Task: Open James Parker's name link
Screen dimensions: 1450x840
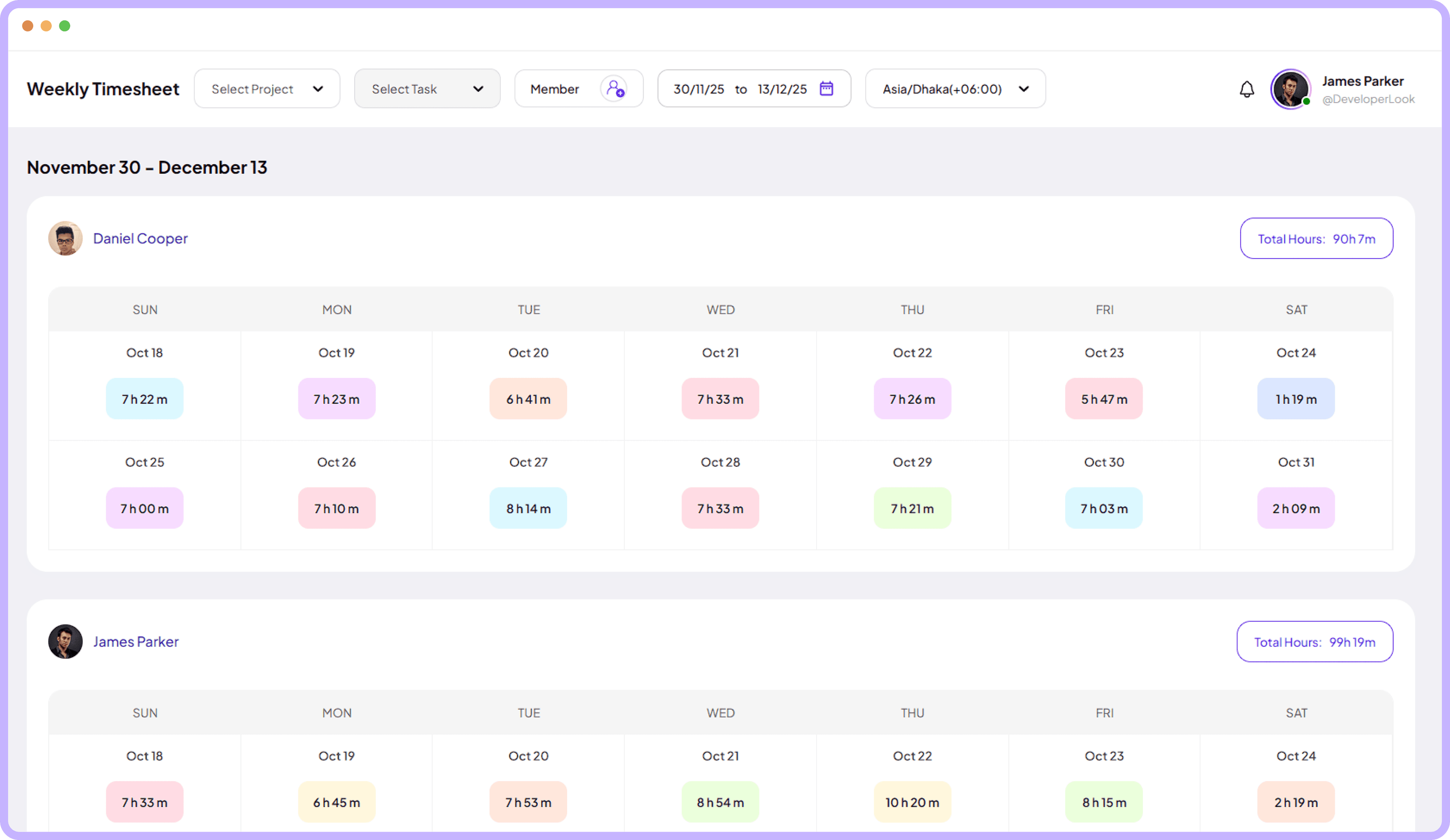Action: pyautogui.click(x=136, y=641)
